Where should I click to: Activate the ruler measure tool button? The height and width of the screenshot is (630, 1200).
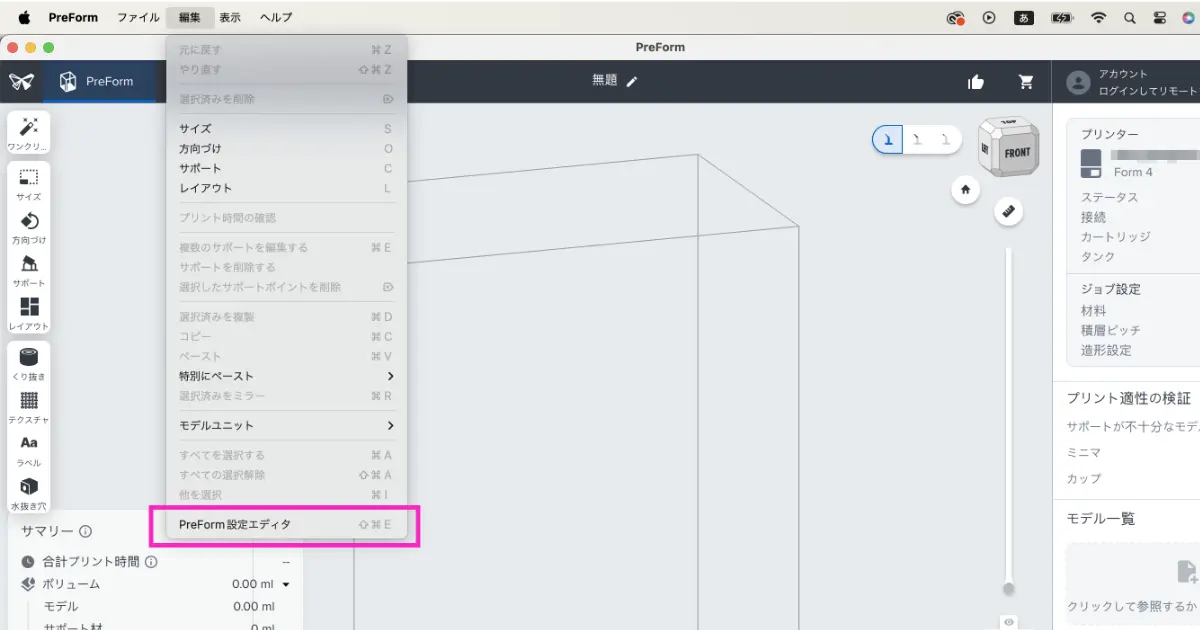1008,211
